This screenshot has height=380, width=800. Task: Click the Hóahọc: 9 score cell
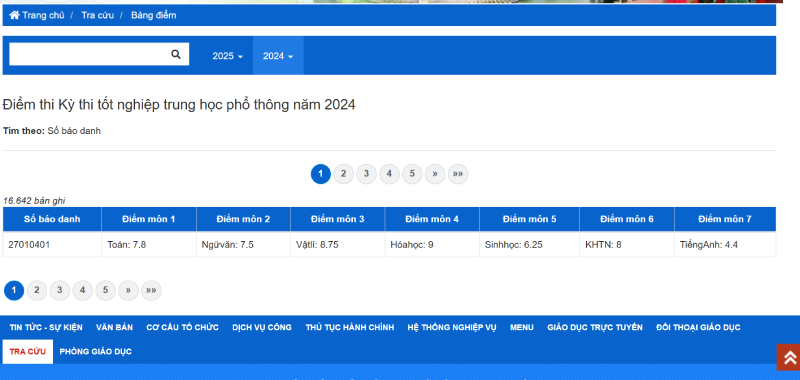click(x=432, y=244)
